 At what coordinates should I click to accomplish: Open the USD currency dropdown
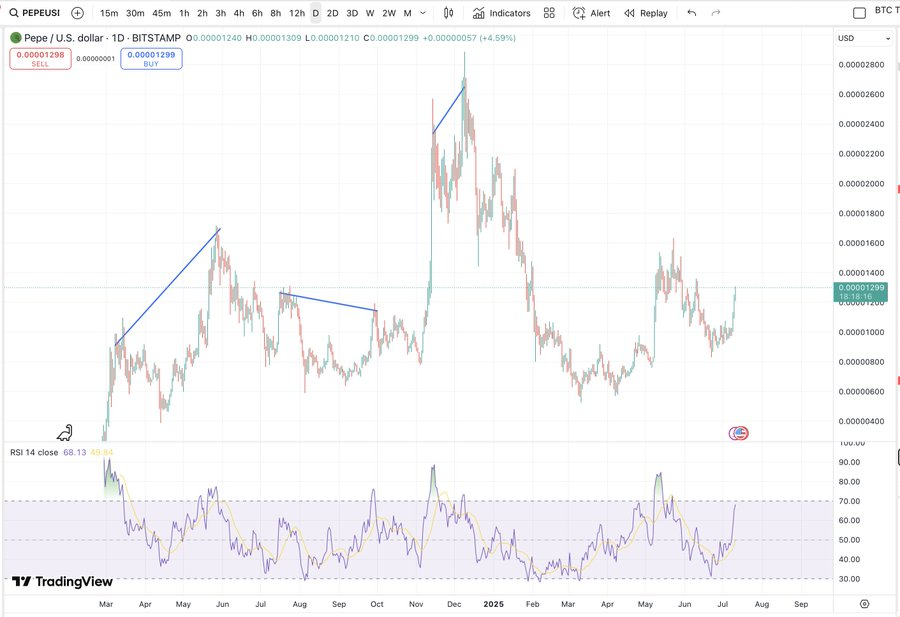pos(864,38)
